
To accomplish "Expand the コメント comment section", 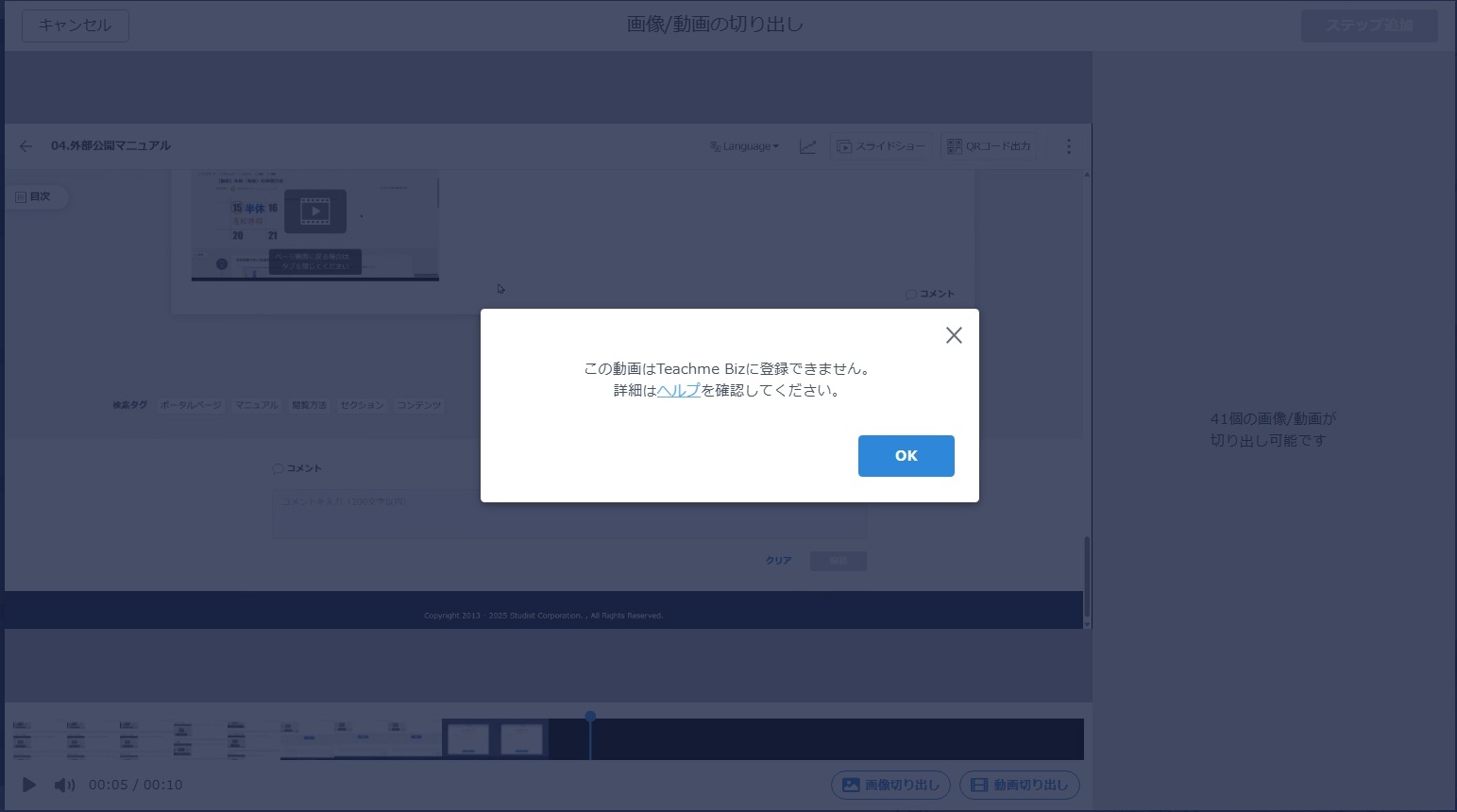I will (x=929, y=294).
